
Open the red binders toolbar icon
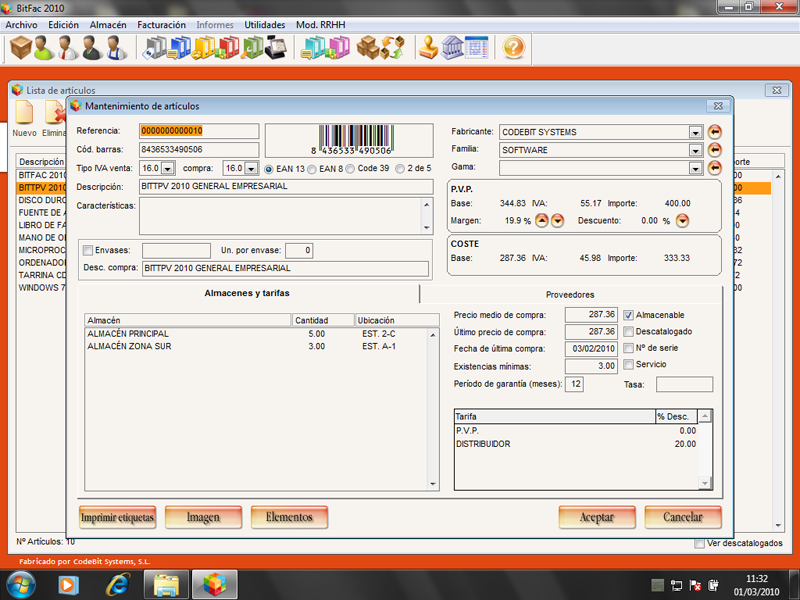pyautogui.click(x=228, y=48)
